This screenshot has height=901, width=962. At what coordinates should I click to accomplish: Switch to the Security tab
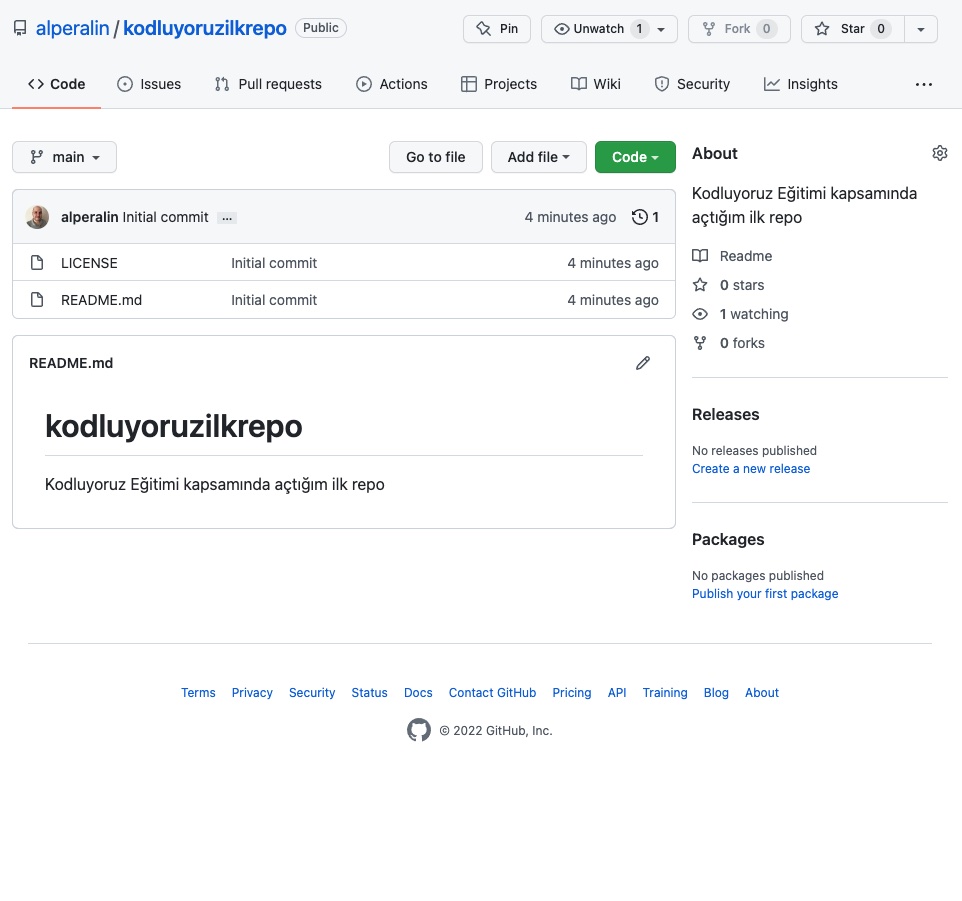tap(692, 84)
